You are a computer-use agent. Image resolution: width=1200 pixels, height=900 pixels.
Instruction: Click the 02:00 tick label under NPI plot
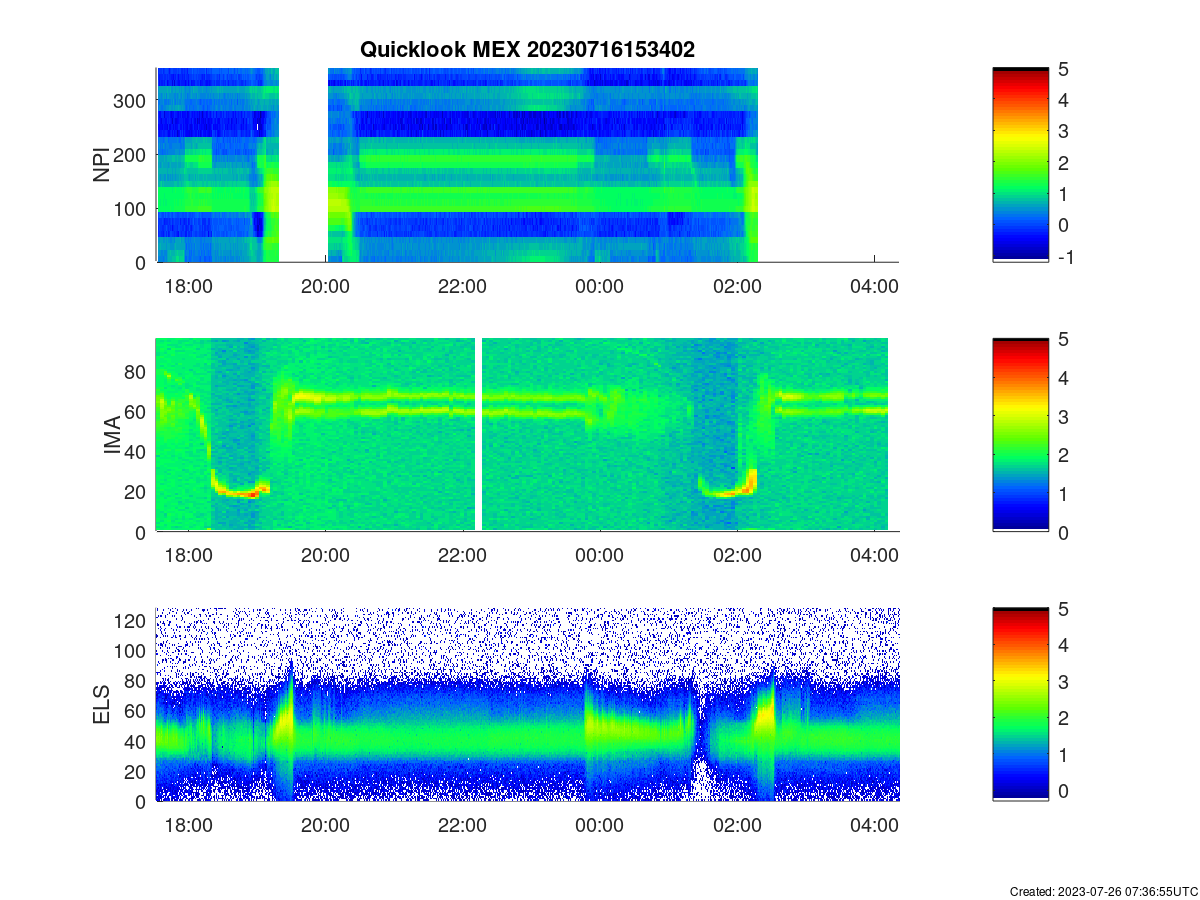tap(737, 286)
